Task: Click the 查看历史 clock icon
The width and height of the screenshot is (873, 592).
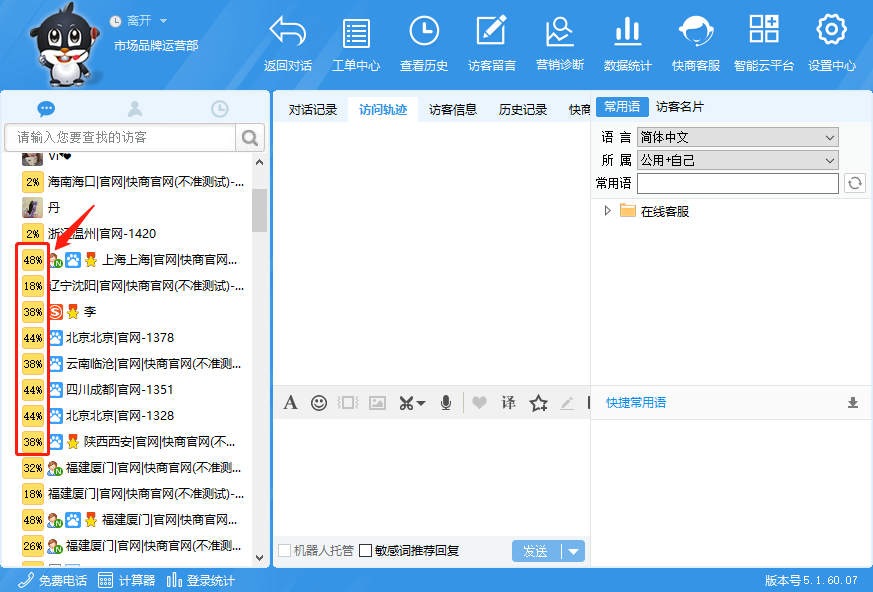Action: [424, 34]
